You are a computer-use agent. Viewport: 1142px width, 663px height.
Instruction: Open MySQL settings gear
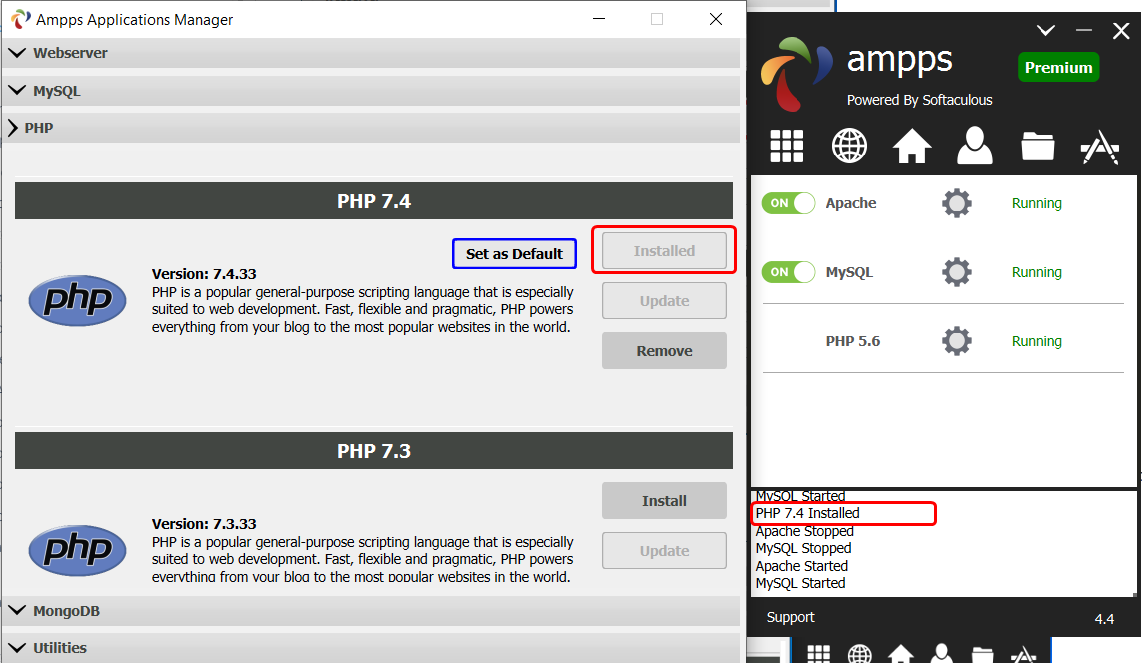tap(957, 272)
